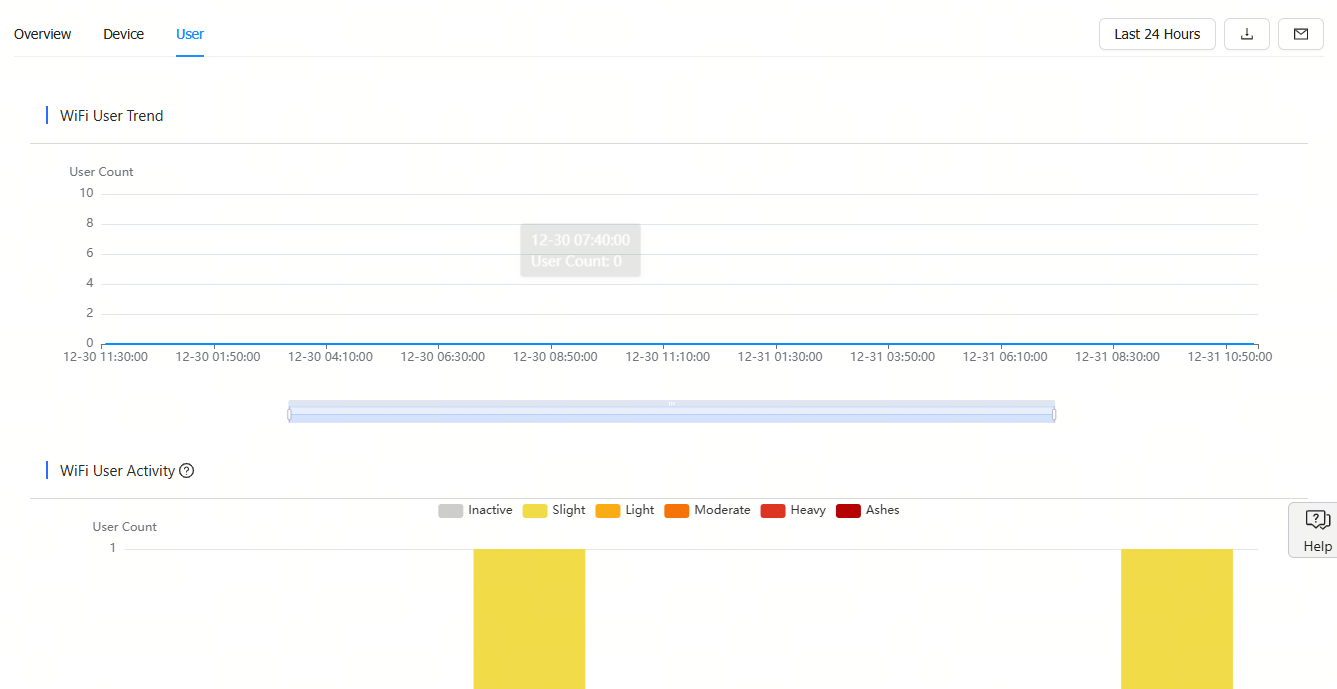Image resolution: width=1337 pixels, height=689 pixels.
Task: Click the left handle of the trend zoom slider
Action: click(290, 414)
